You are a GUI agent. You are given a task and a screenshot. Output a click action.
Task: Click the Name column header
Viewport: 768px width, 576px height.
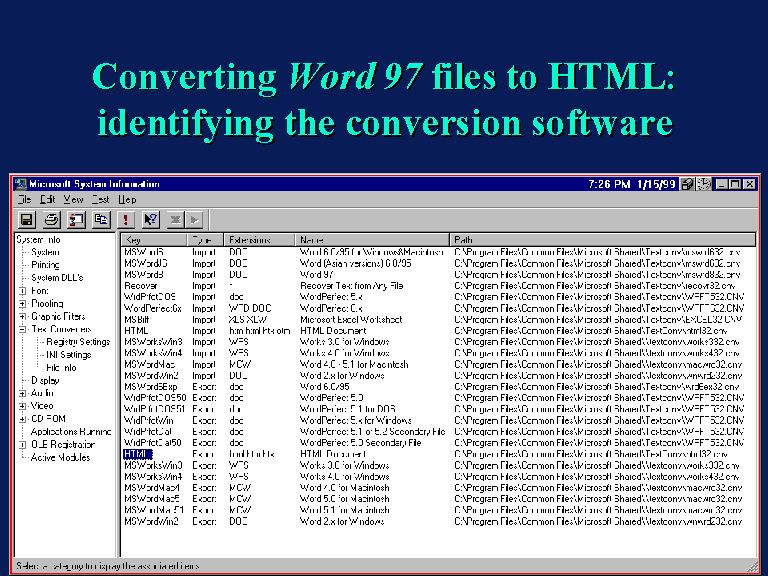click(x=372, y=240)
